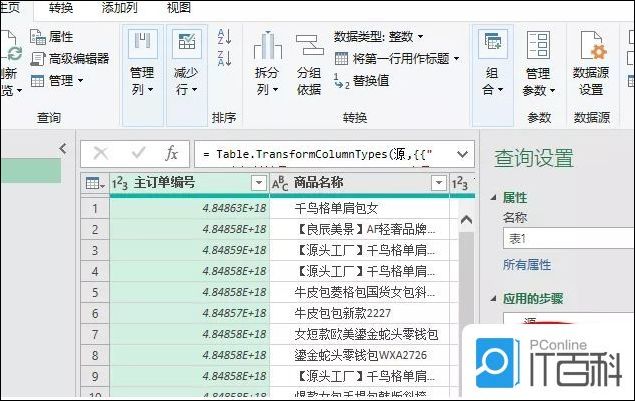The width and height of the screenshot is (635, 401).
Task: Click the 管理列 column management button
Action: [x=143, y=66]
